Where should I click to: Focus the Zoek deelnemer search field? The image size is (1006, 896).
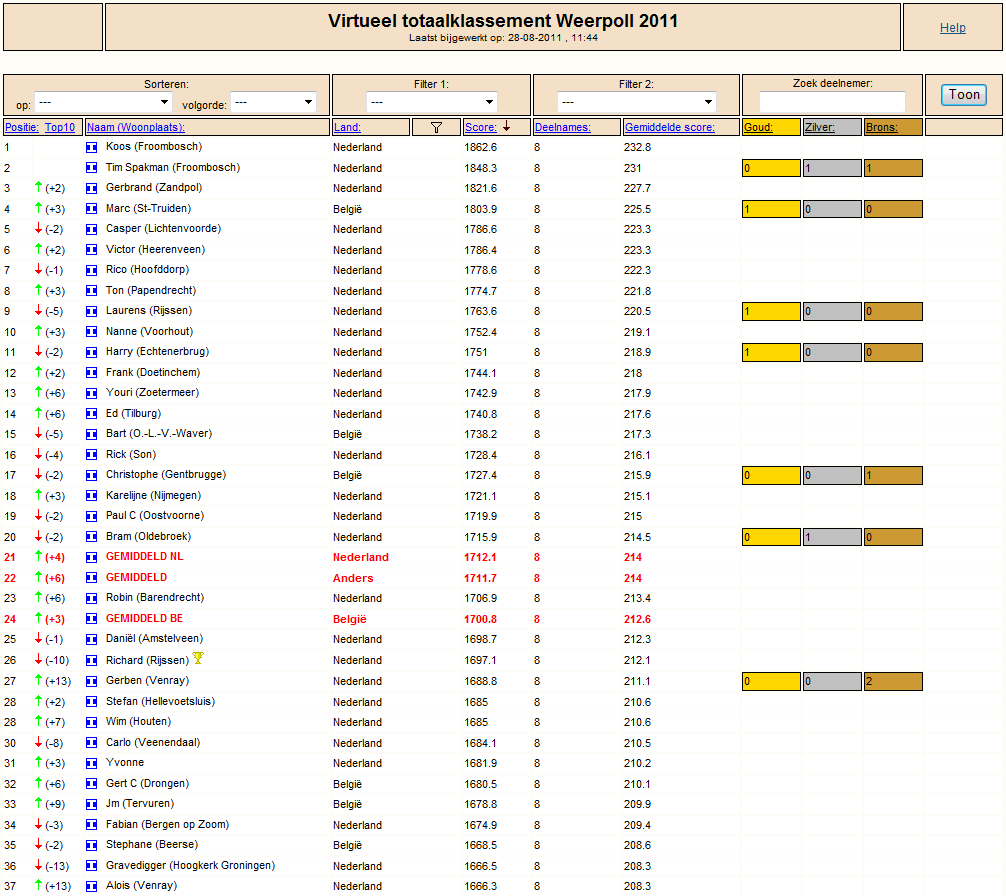pos(832,101)
